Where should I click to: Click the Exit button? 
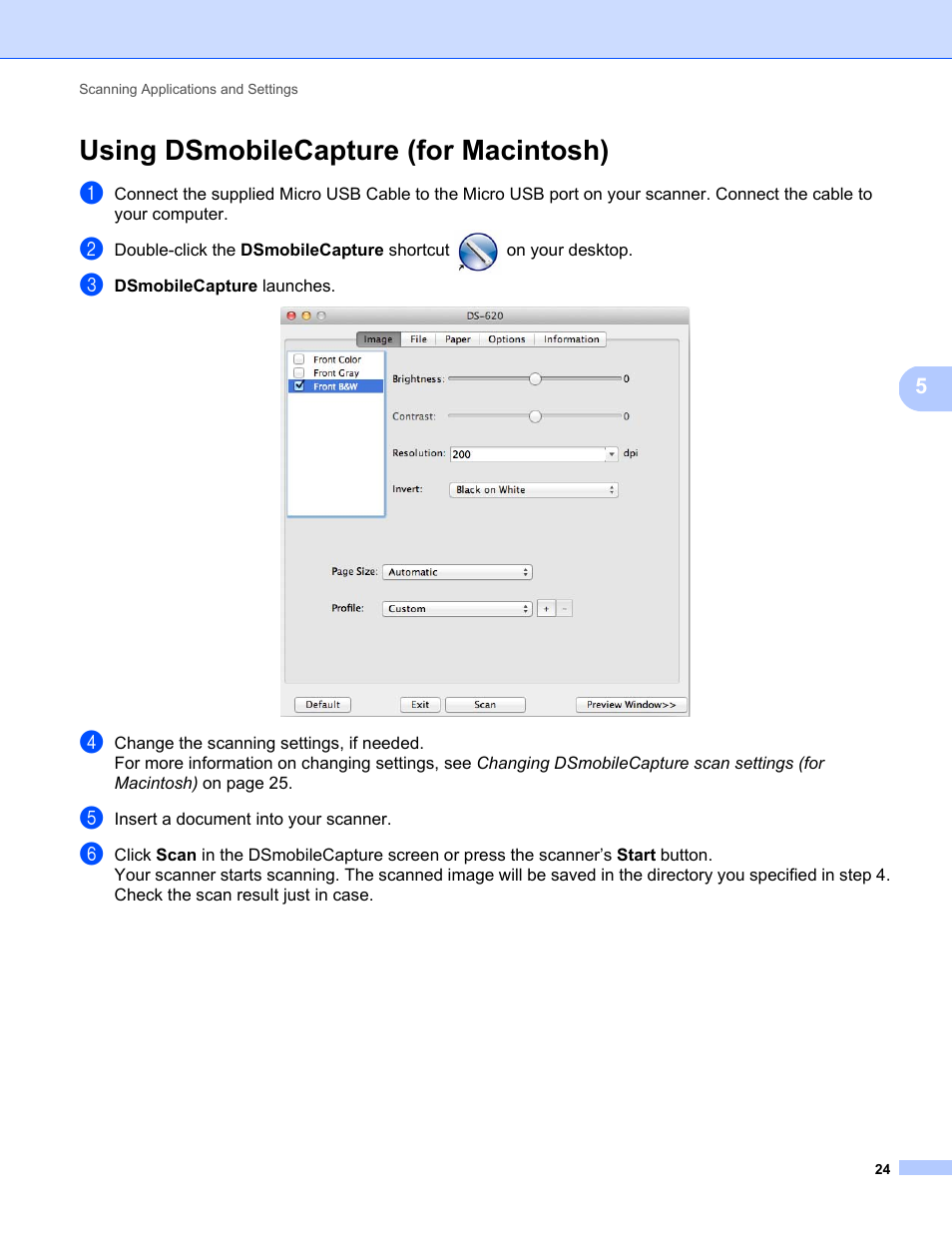tap(420, 705)
